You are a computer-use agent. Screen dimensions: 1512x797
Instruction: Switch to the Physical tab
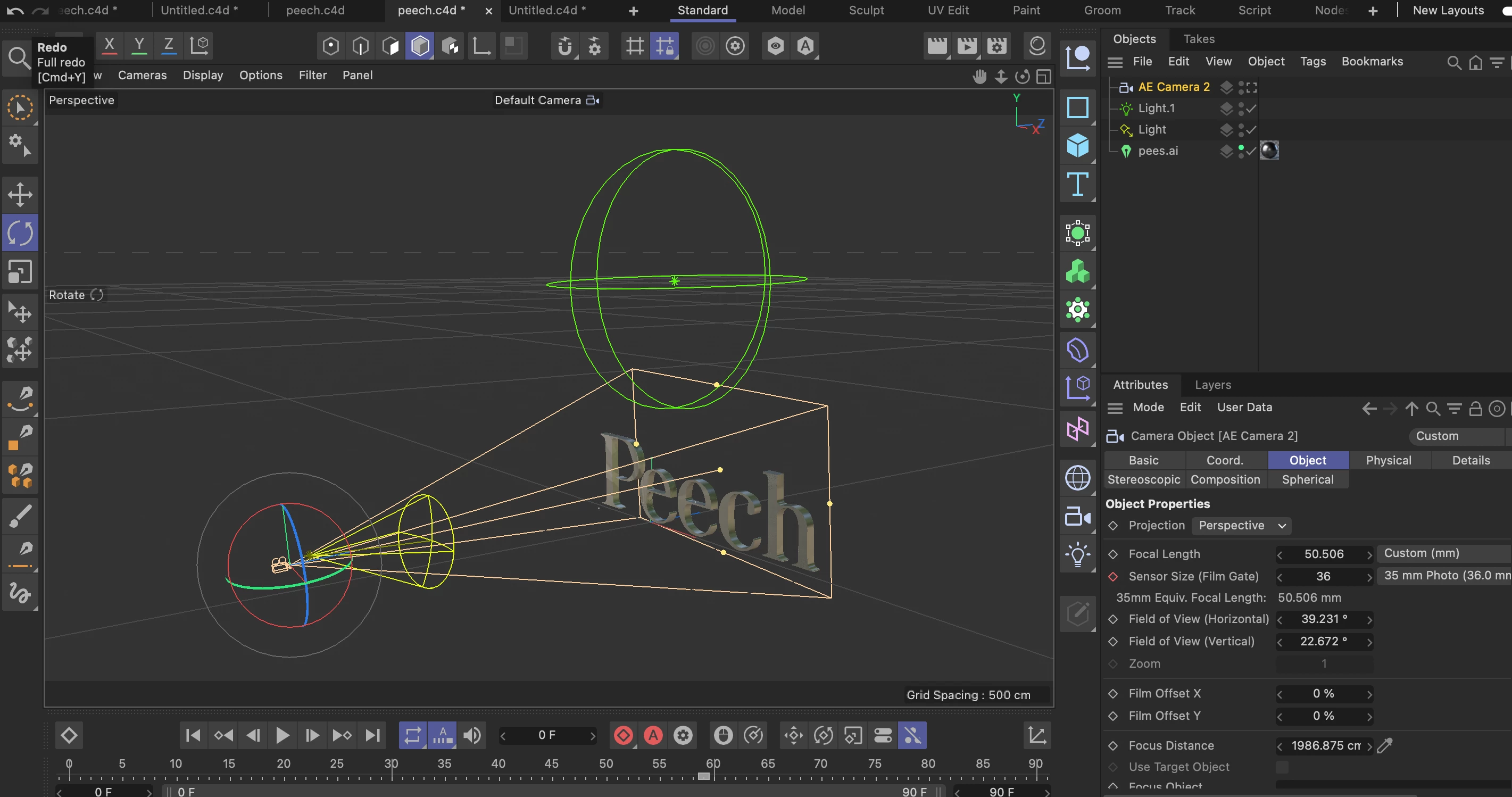1388,460
